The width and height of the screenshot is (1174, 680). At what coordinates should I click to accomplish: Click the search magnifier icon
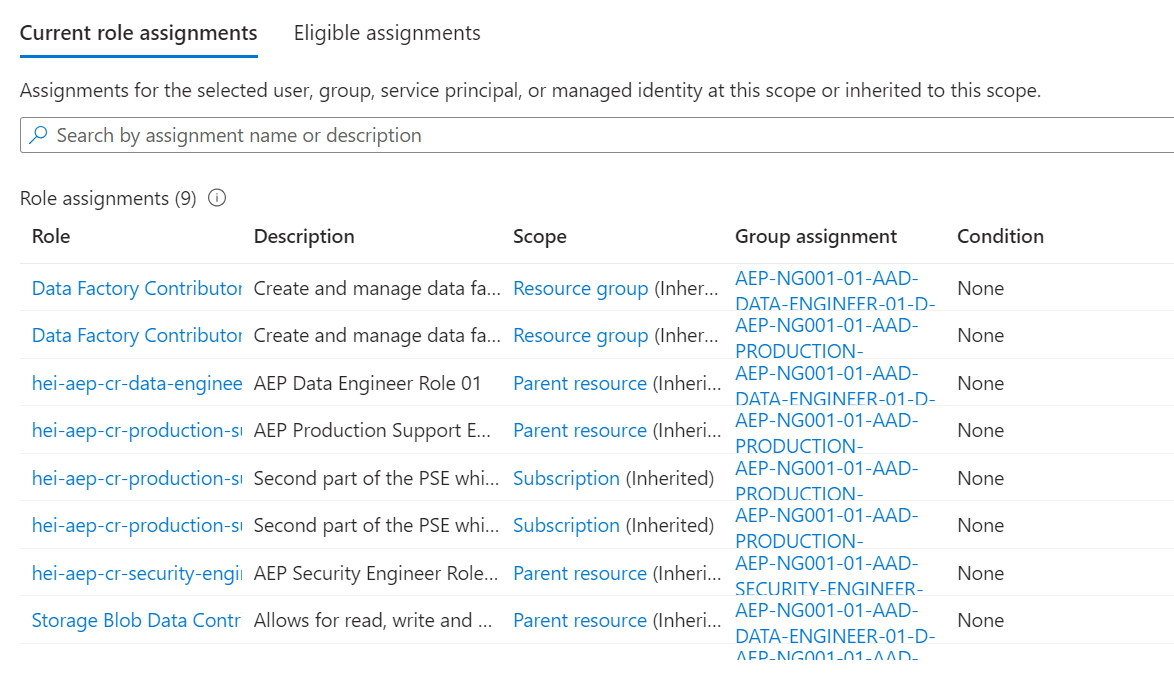38,135
